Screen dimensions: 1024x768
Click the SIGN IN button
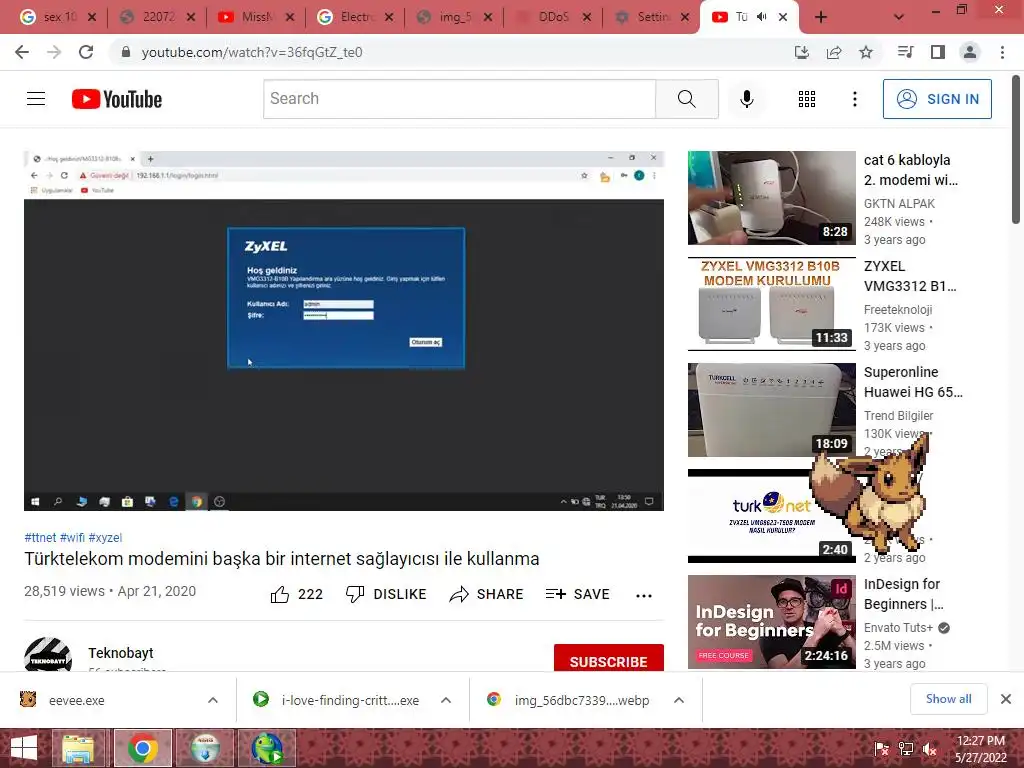[937, 99]
